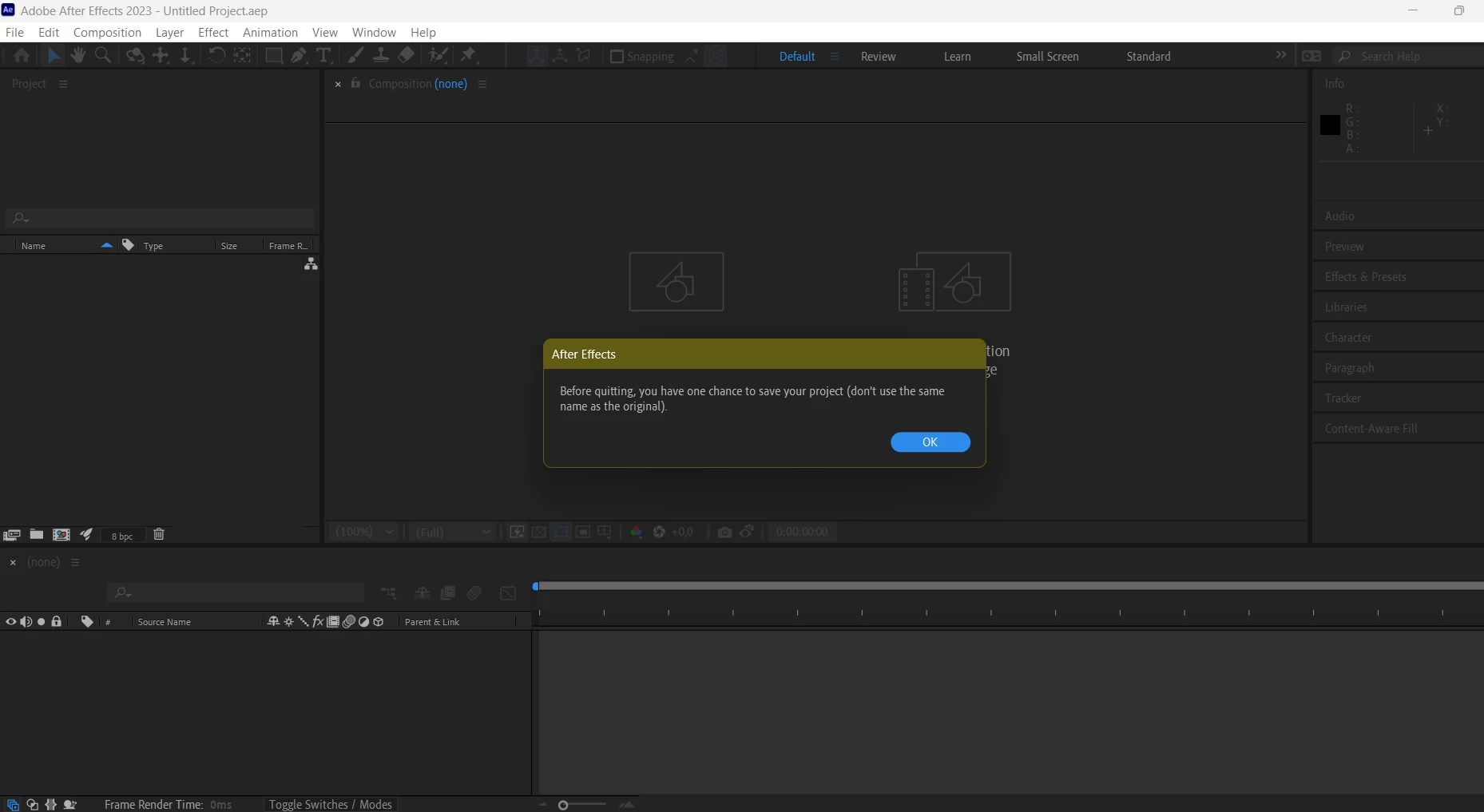Image resolution: width=1484 pixels, height=812 pixels.
Task: Switch to the Small Screen workspace
Action: 1047,56
